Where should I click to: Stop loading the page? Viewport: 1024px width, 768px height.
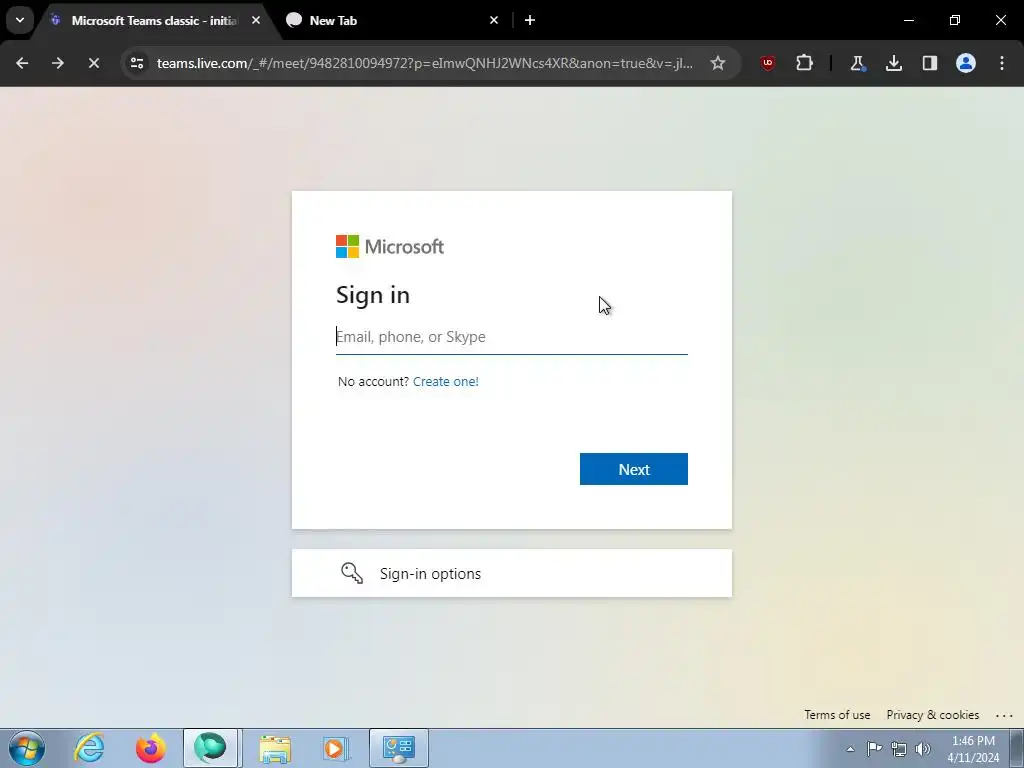click(x=94, y=63)
